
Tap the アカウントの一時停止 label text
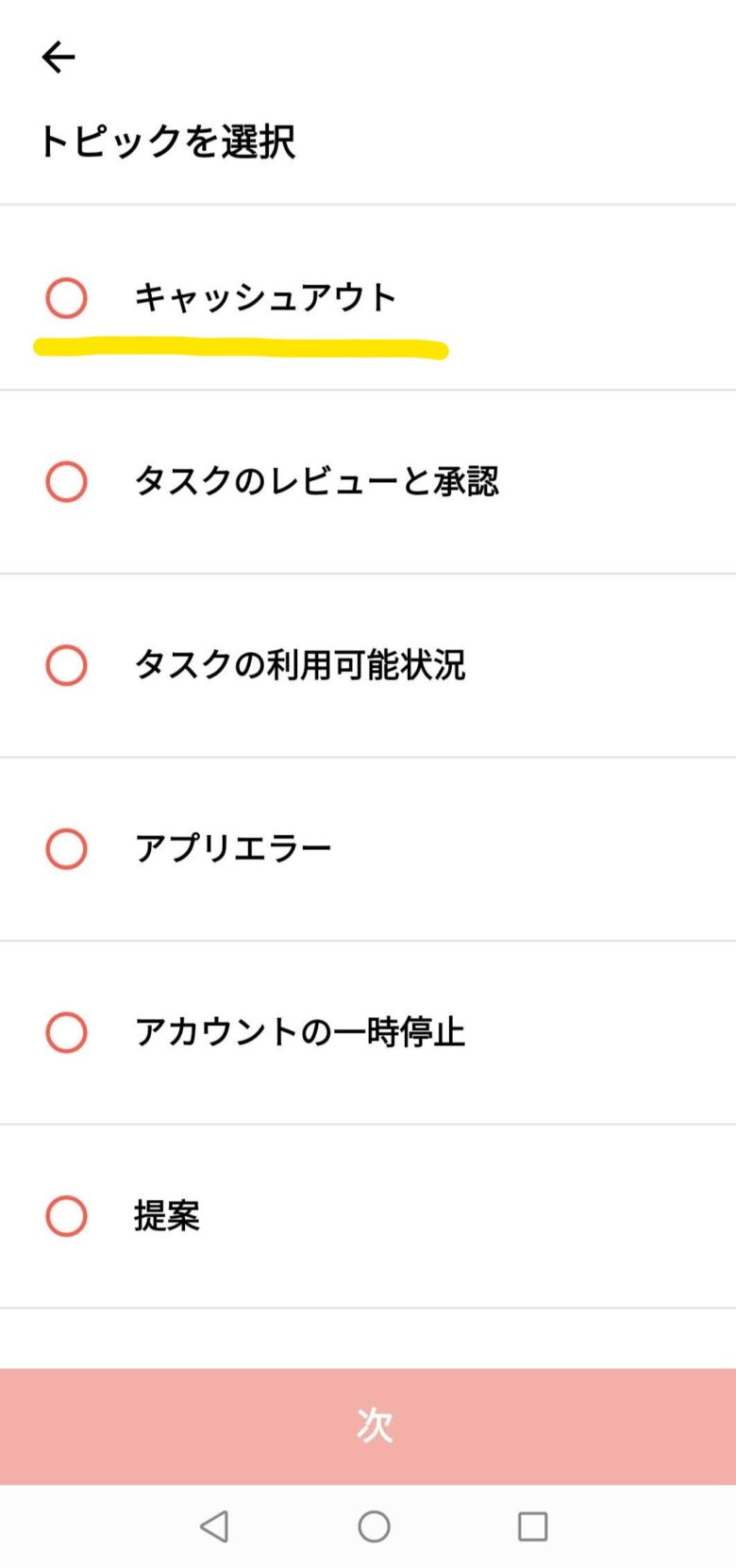300,1032
